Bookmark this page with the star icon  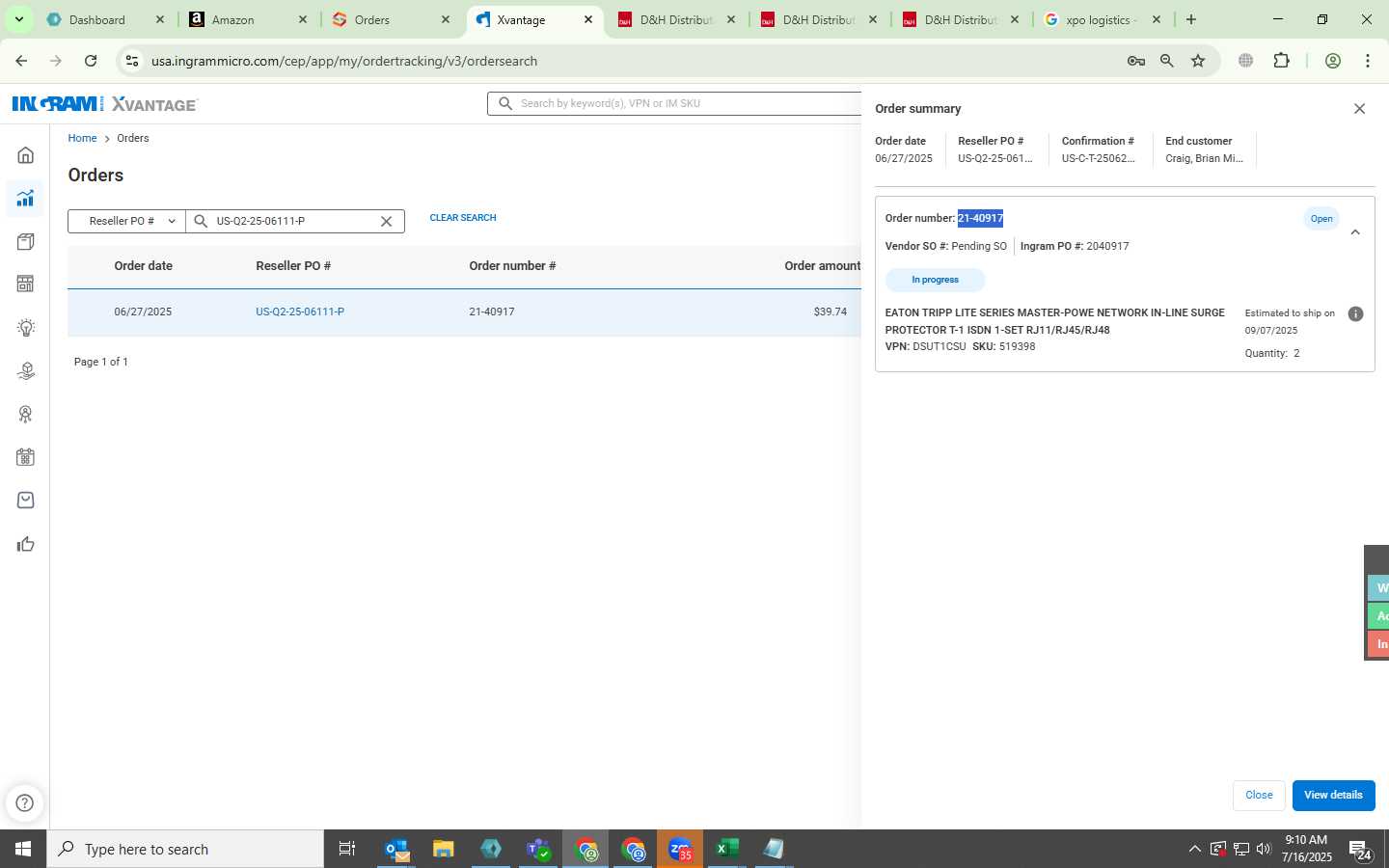click(1198, 61)
